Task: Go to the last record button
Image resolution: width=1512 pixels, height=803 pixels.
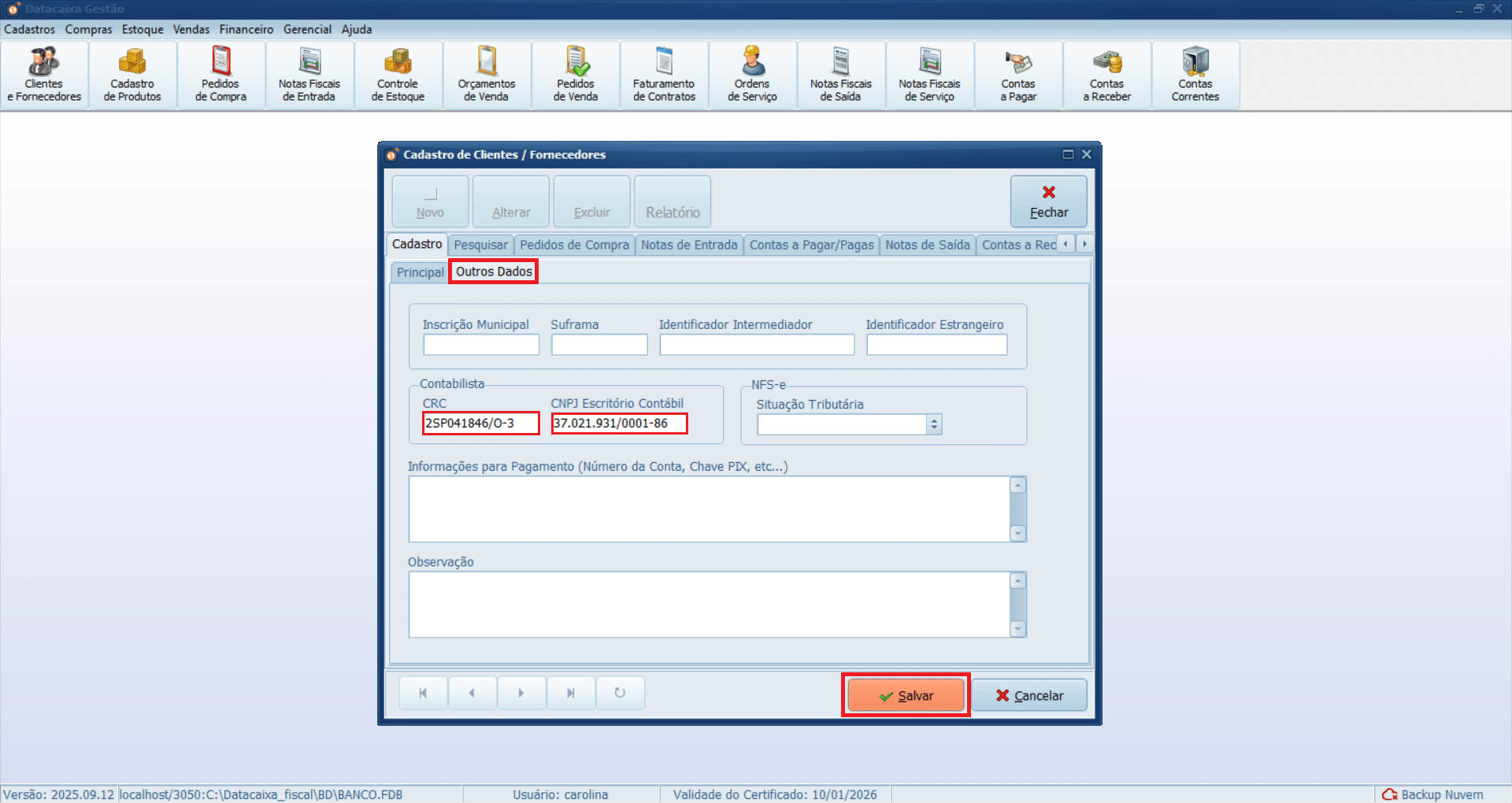Action: (x=571, y=693)
